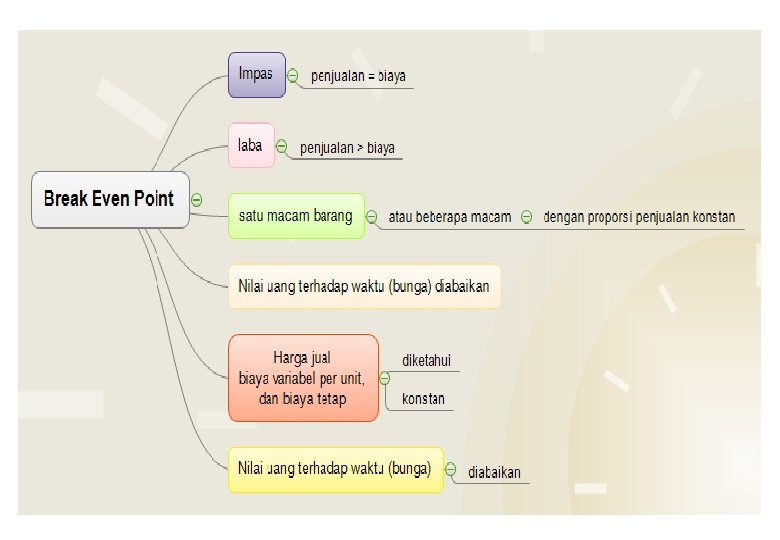Select the node ending in (bunga) diabaikan
The width and height of the screenshot is (780, 540).
pos(363,286)
